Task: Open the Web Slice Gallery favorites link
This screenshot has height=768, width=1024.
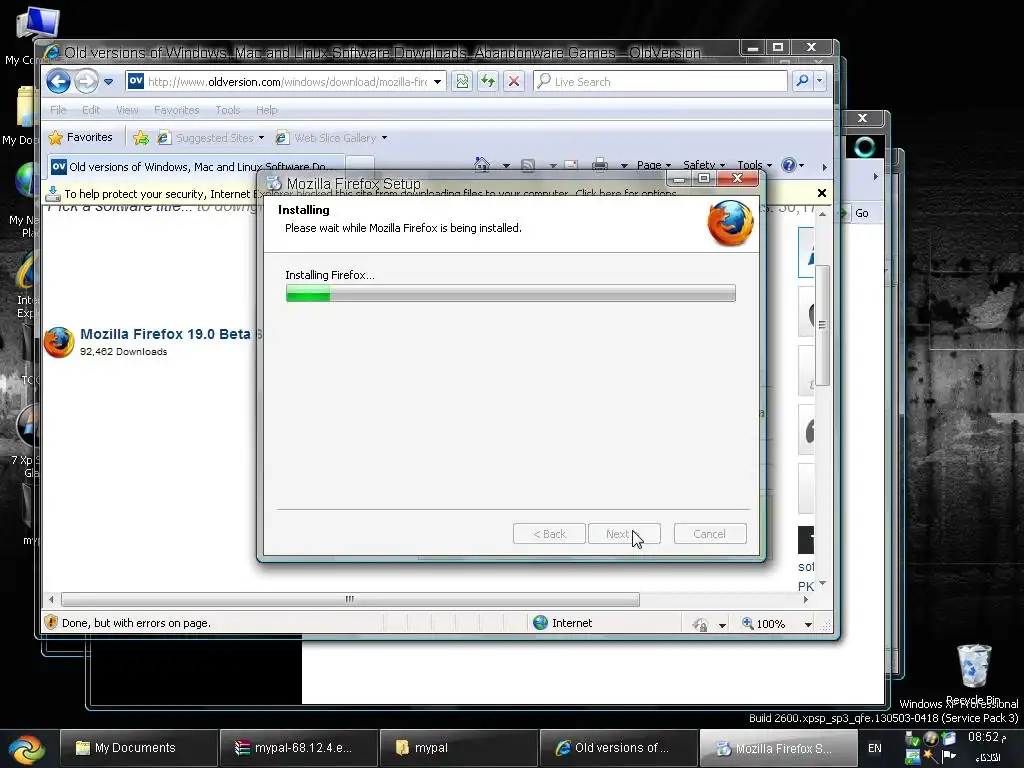Action: (x=331, y=138)
